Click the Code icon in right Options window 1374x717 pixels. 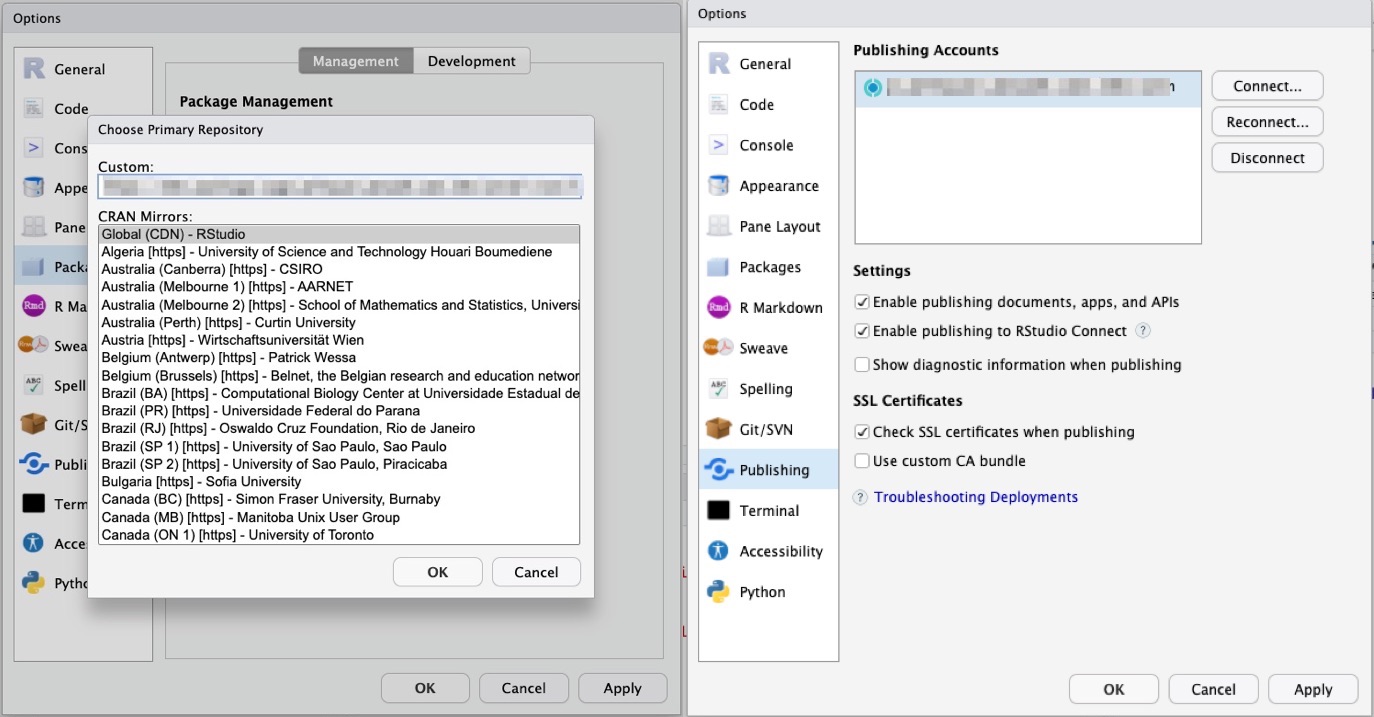coord(719,104)
